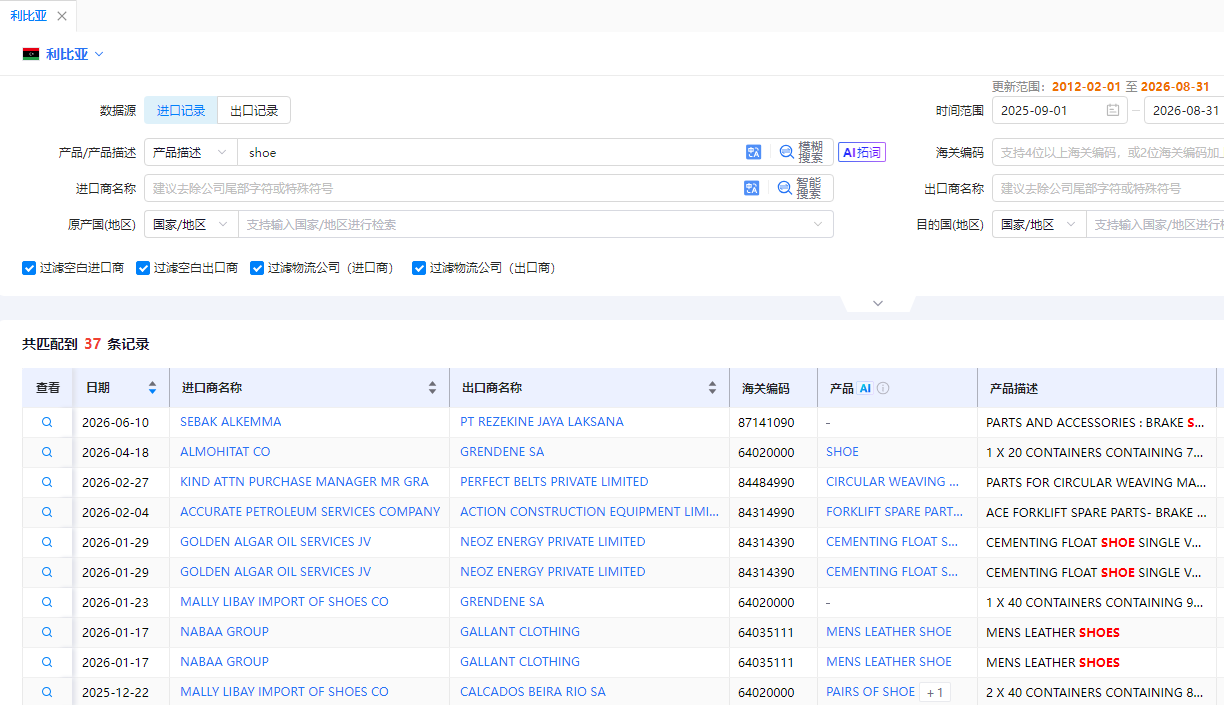Toggle 过滤空白出口商 checkbox
This screenshot has height=705, width=1224.
tap(143, 268)
